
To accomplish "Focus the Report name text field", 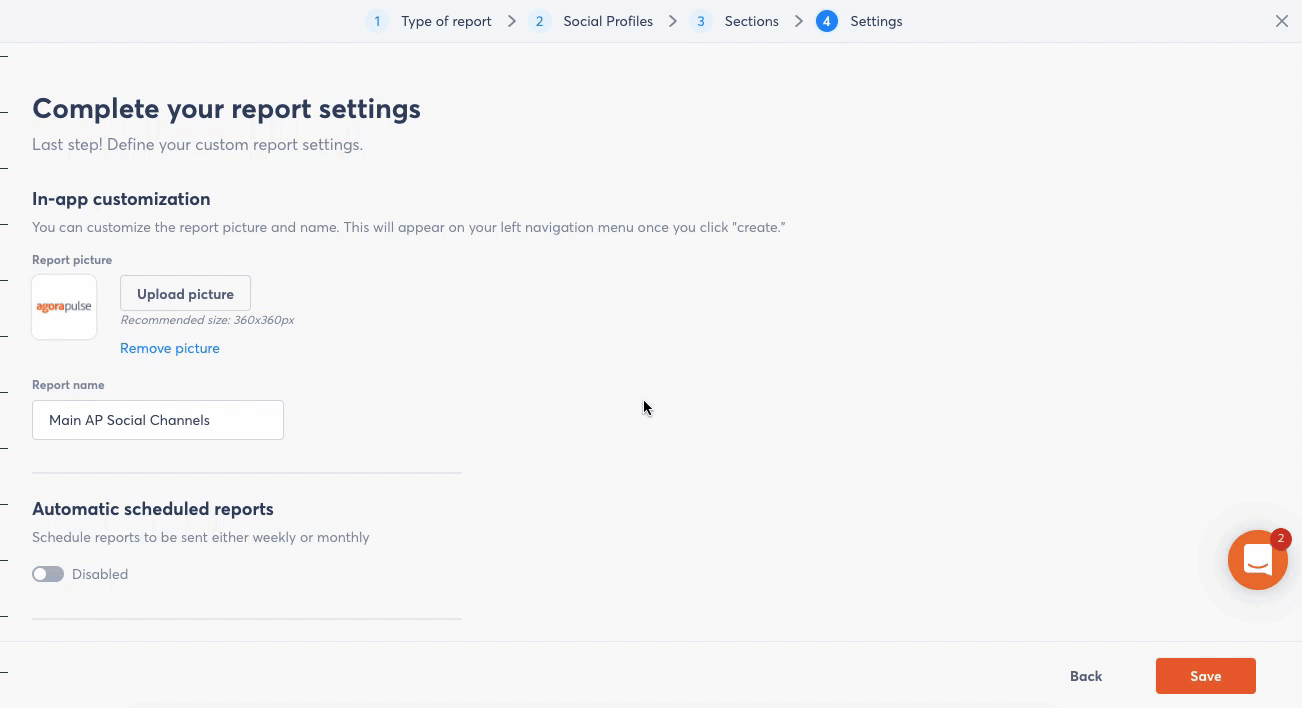I will pos(158,420).
